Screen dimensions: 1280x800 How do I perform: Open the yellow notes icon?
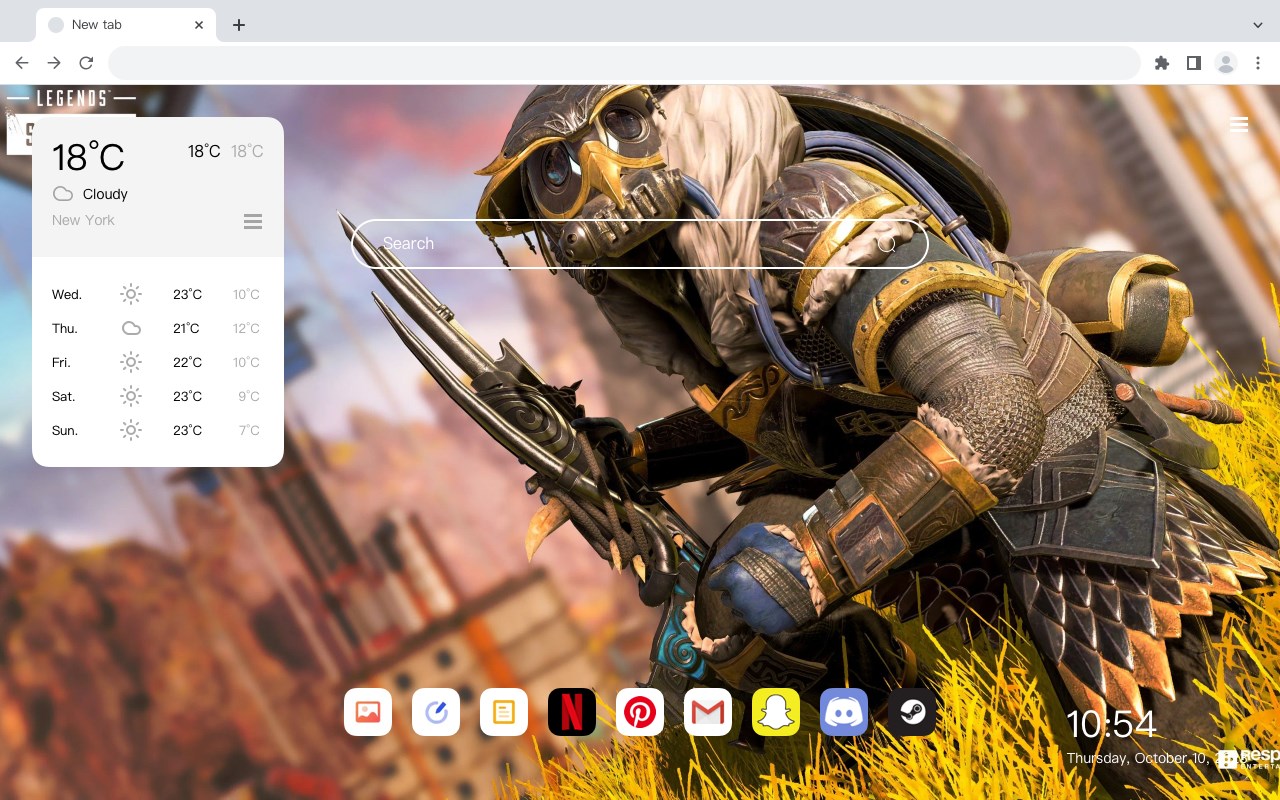click(x=504, y=712)
